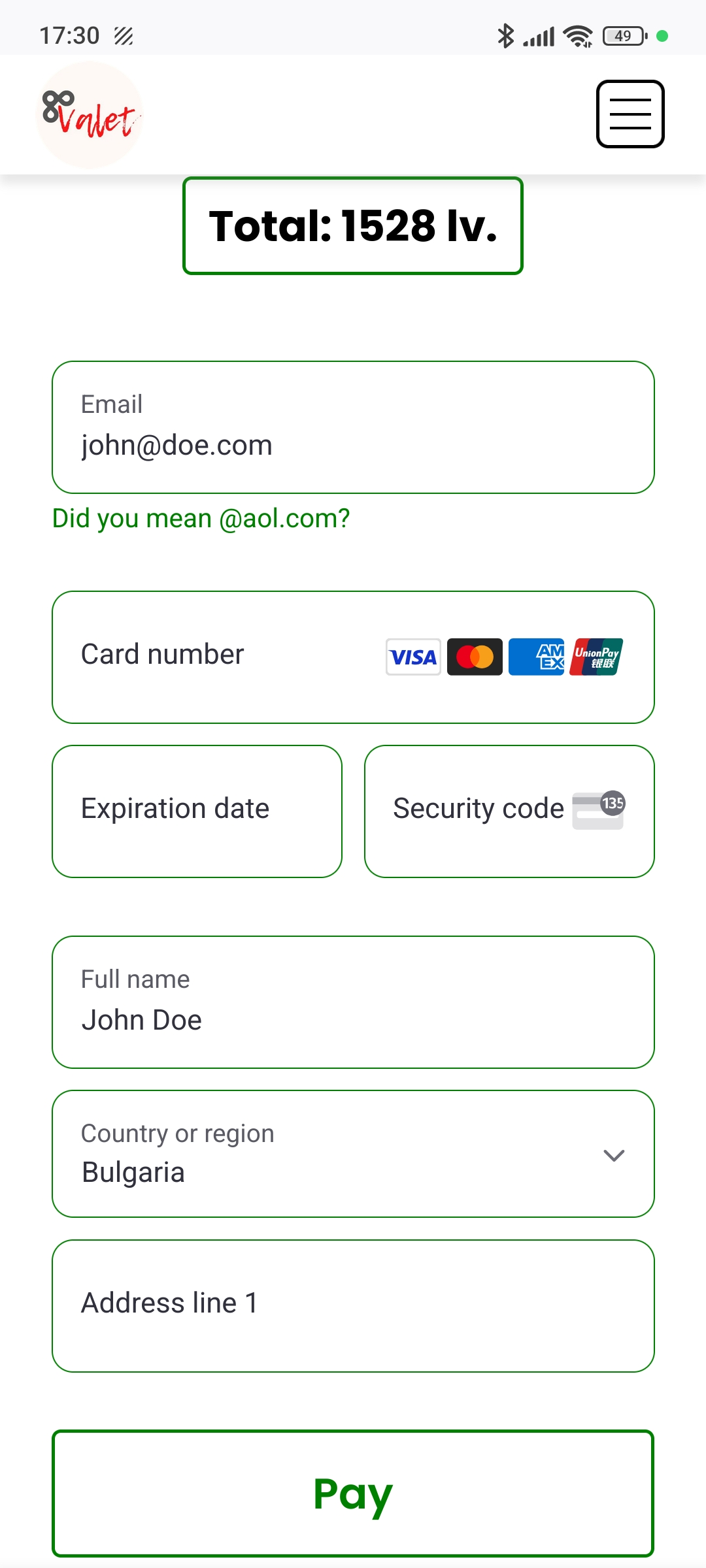Tap the Visa card icon
The image size is (706, 1568).
pos(413,657)
